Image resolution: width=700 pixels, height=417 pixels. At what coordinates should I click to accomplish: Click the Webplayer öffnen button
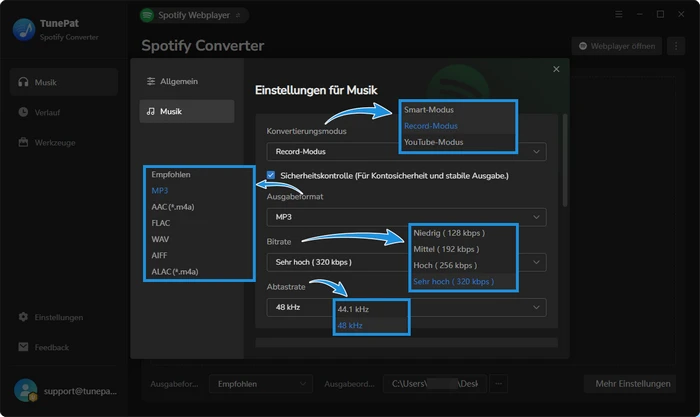pos(617,46)
